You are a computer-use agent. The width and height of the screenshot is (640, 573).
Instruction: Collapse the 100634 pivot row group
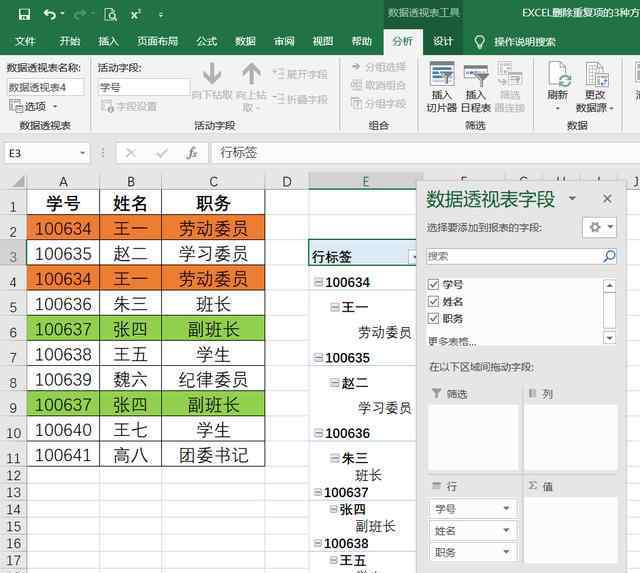318,283
